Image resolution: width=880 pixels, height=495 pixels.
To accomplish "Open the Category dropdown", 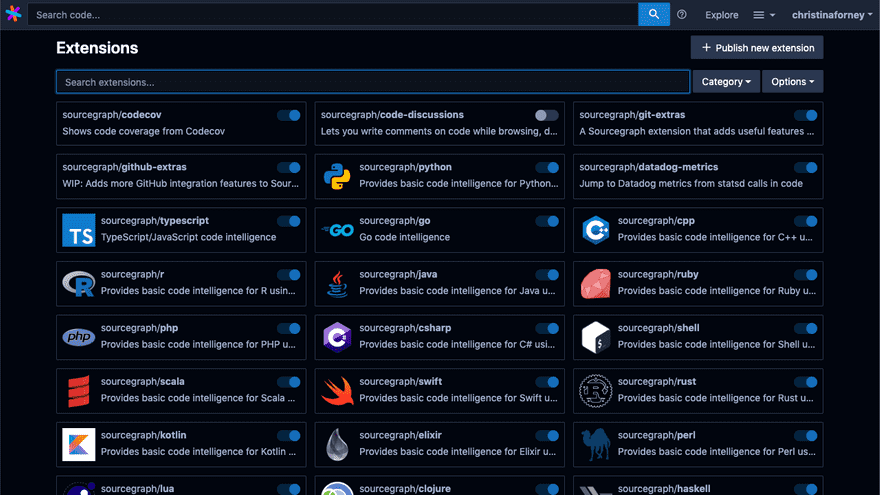I will point(726,81).
